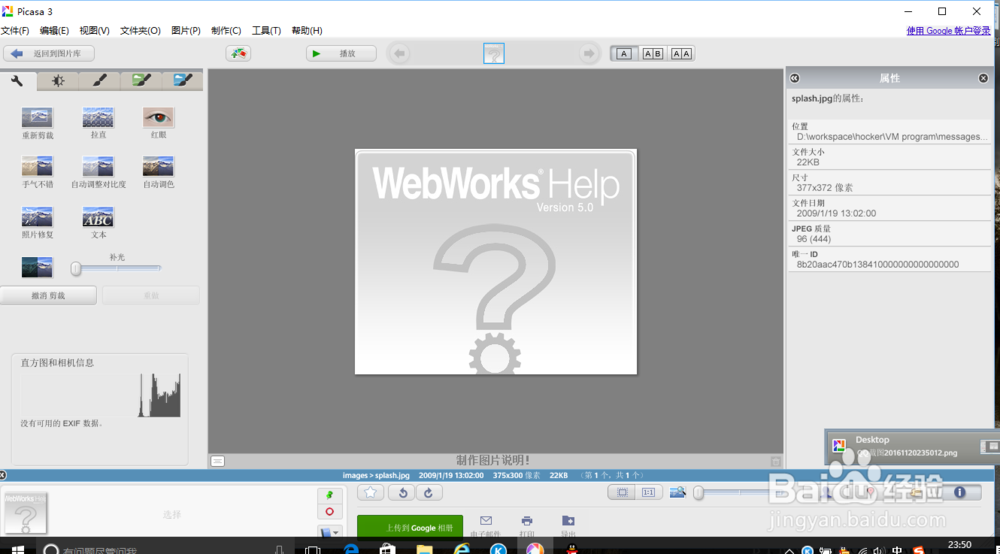Click the 导出 export icon
The image size is (1000, 554).
click(x=568, y=525)
